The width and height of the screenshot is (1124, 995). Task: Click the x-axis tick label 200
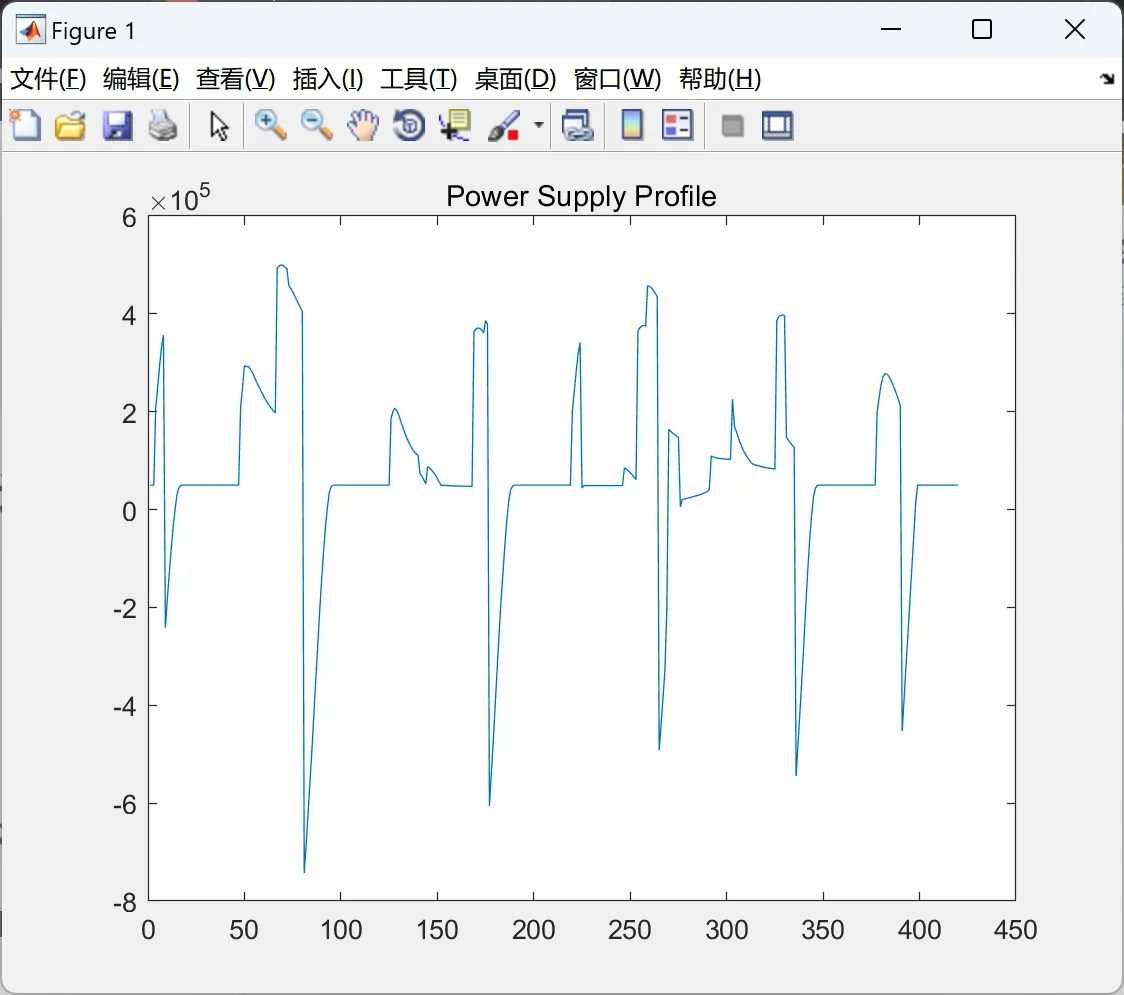click(x=533, y=930)
